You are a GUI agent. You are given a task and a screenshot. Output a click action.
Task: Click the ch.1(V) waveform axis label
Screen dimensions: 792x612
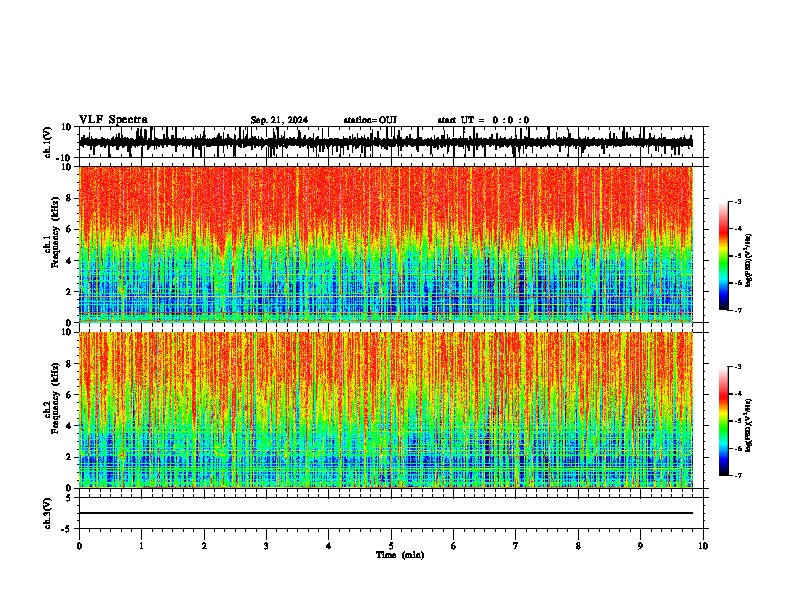(49, 142)
